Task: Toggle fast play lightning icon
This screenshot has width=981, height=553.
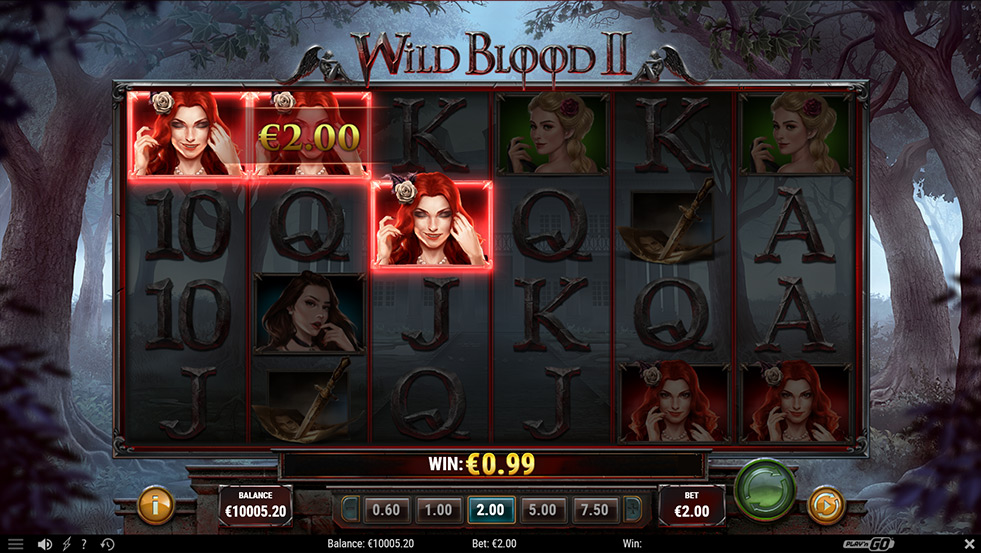Action: coord(66,544)
